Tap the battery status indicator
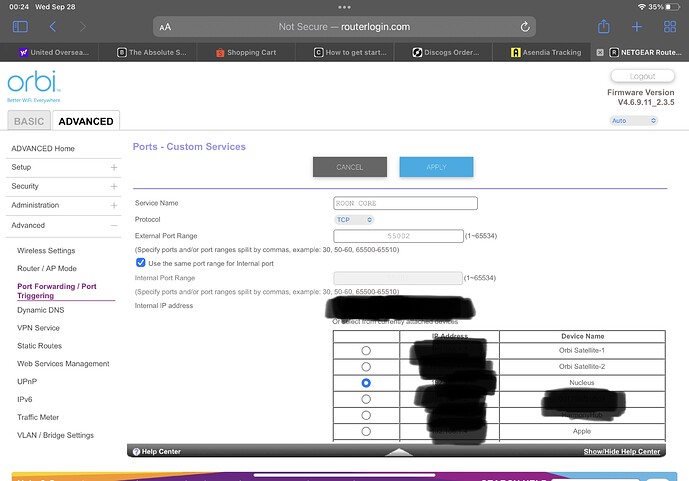This screenshot has width=689, height=481. pos(672,7)
